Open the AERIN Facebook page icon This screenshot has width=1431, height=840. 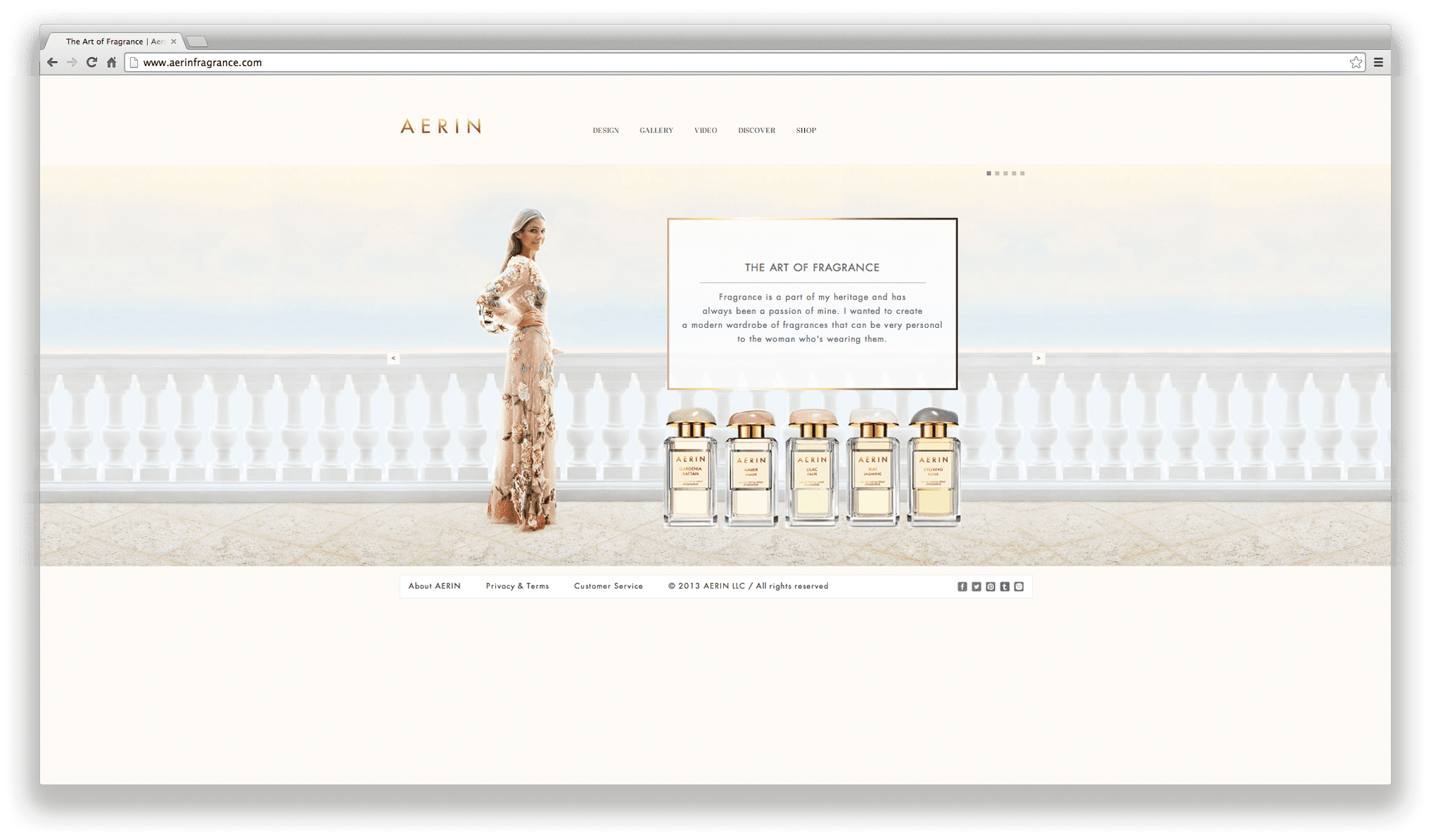pyautogui.click(x=962, y=587)
